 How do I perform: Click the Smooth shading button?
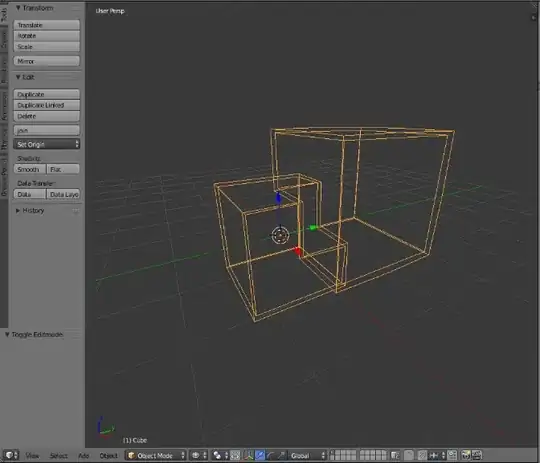coord(30,169)
